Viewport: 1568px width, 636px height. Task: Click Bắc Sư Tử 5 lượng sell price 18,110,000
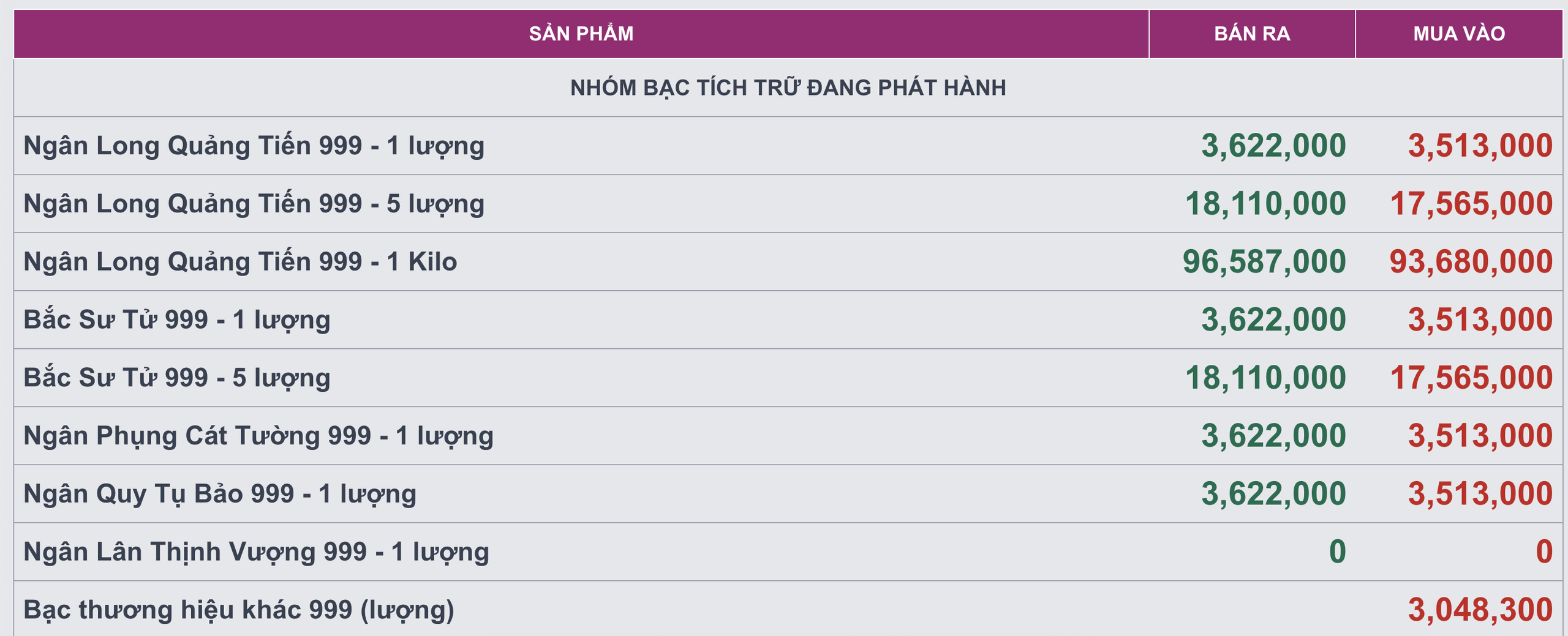tap(1265, 378)
